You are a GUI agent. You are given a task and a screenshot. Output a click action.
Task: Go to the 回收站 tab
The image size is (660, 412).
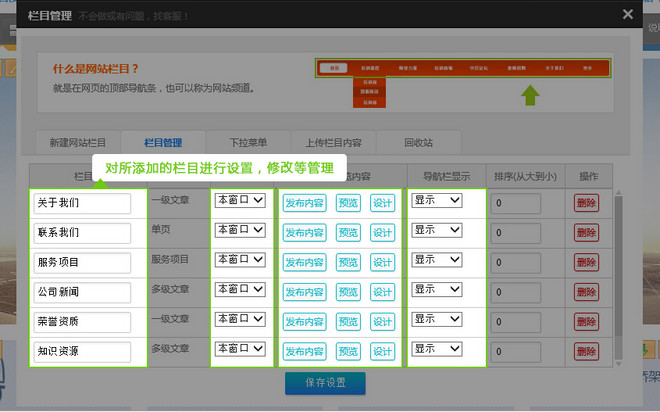[x=418, y=143]
